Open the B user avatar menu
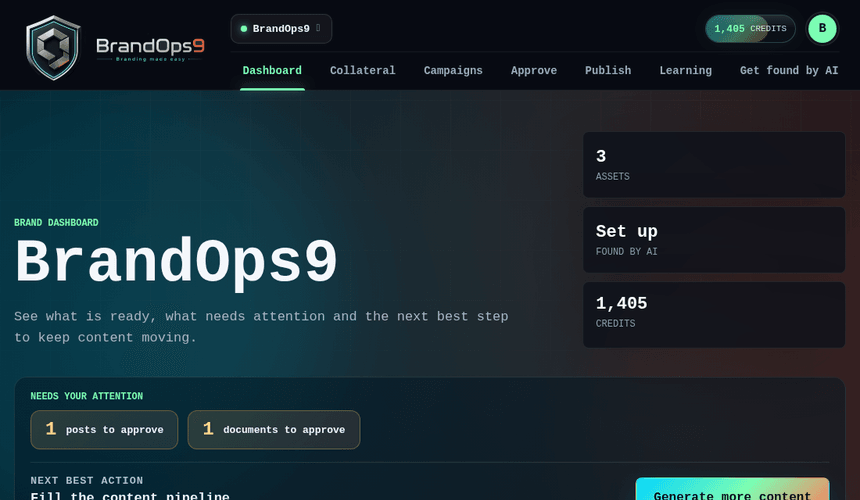This screenshot has height=500, width=860. coord(822,29)
